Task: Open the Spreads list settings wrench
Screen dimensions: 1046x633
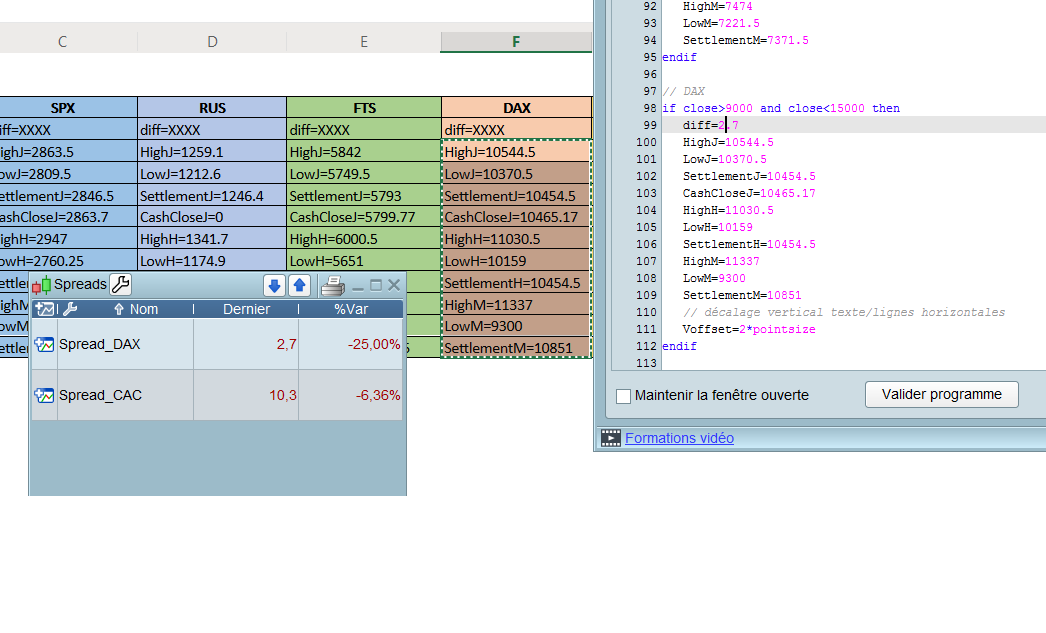Action: tap(120, 285)
